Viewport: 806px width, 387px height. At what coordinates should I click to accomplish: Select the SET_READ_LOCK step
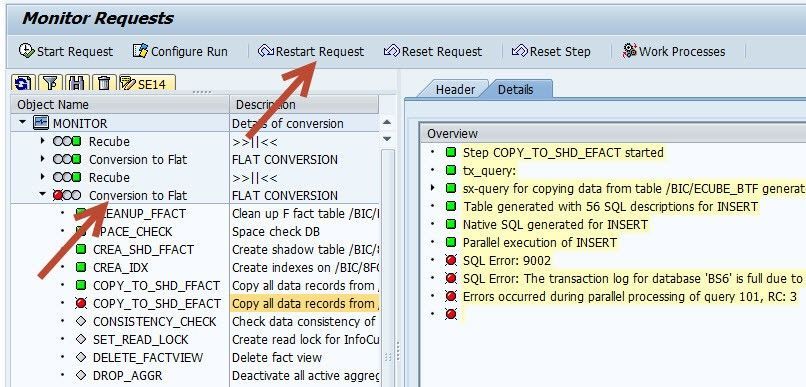click(x=141, y=340)
